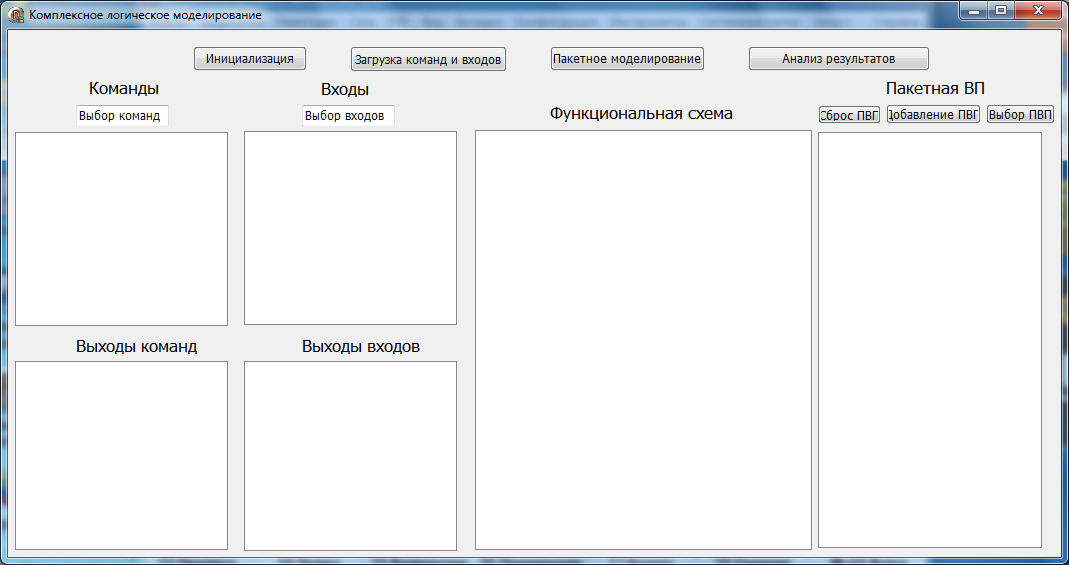Click the Выходы команд list box

[121, 455]
